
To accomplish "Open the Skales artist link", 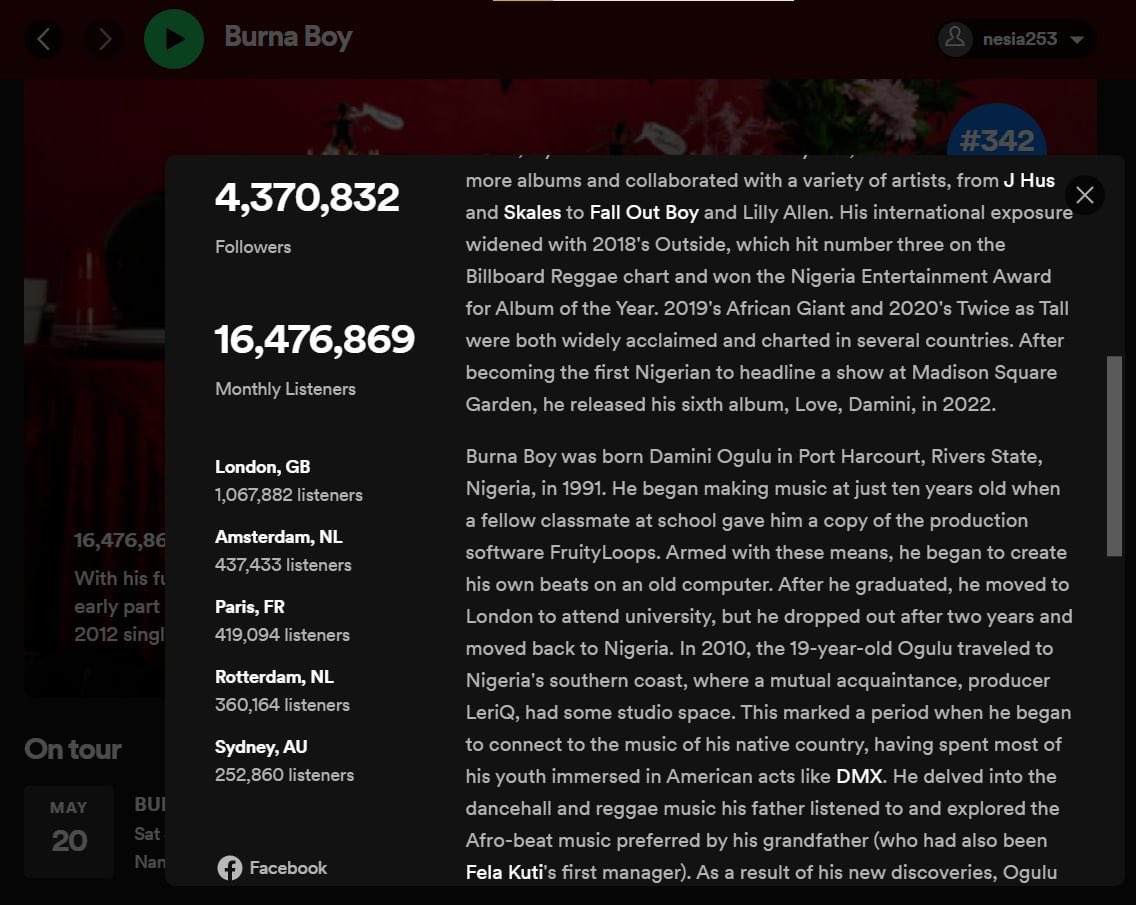I will (532, 212).
